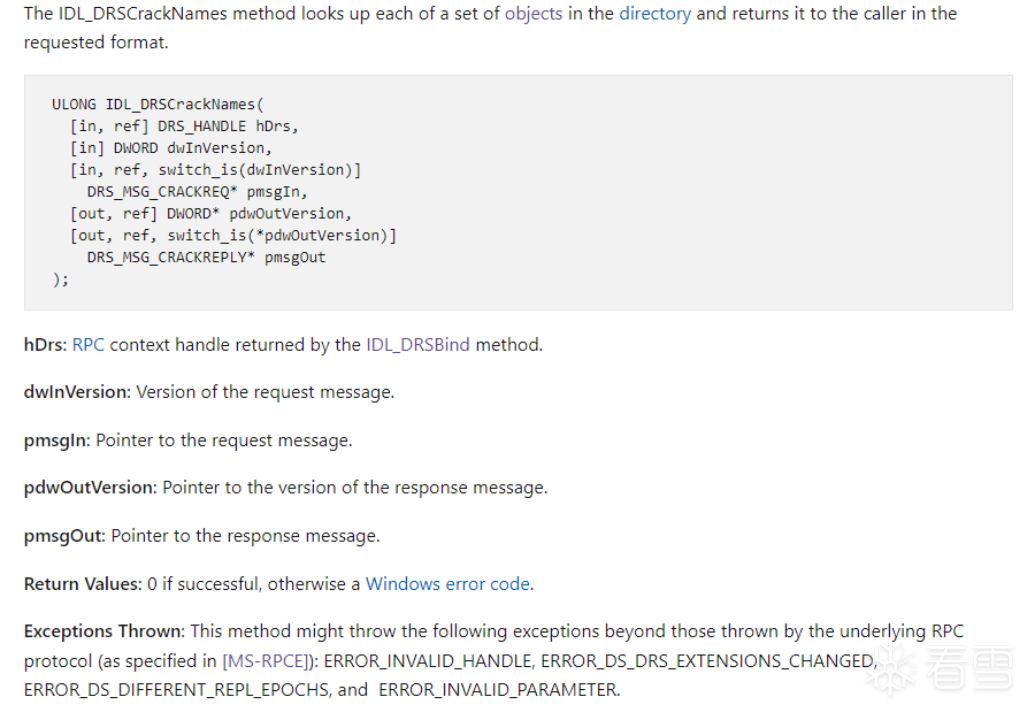Click the ULONG IDL_DRSCrackNames( declaration line
The width and height of the screenshot is (1035, 720).
point(158,104)
